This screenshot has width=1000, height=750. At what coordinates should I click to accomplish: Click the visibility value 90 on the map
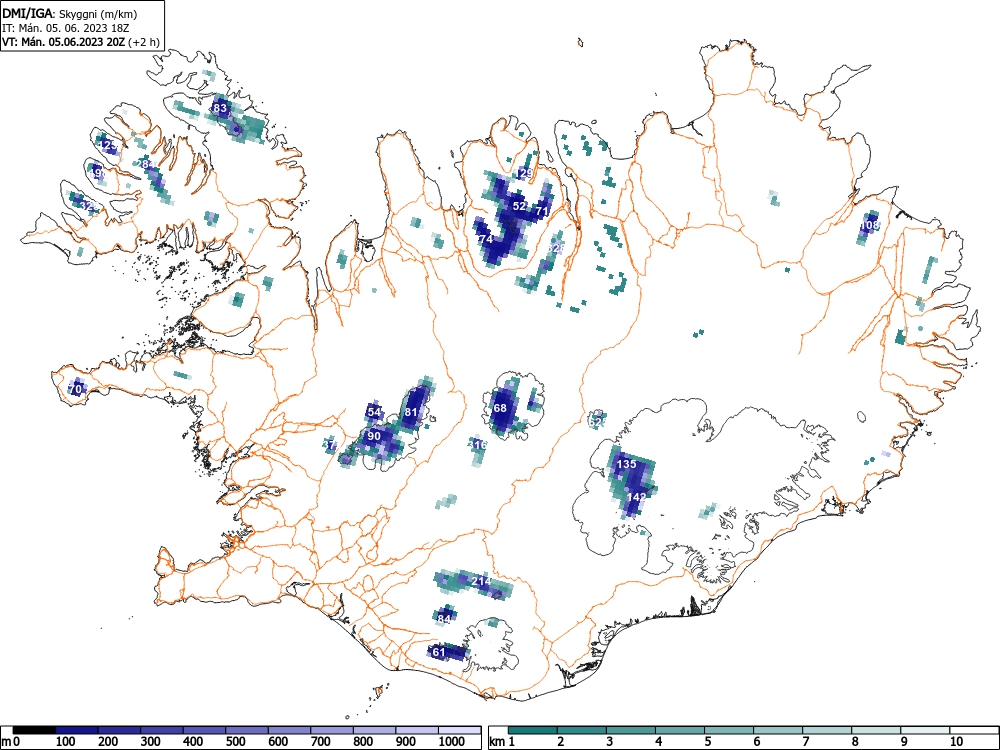(374, 436)
